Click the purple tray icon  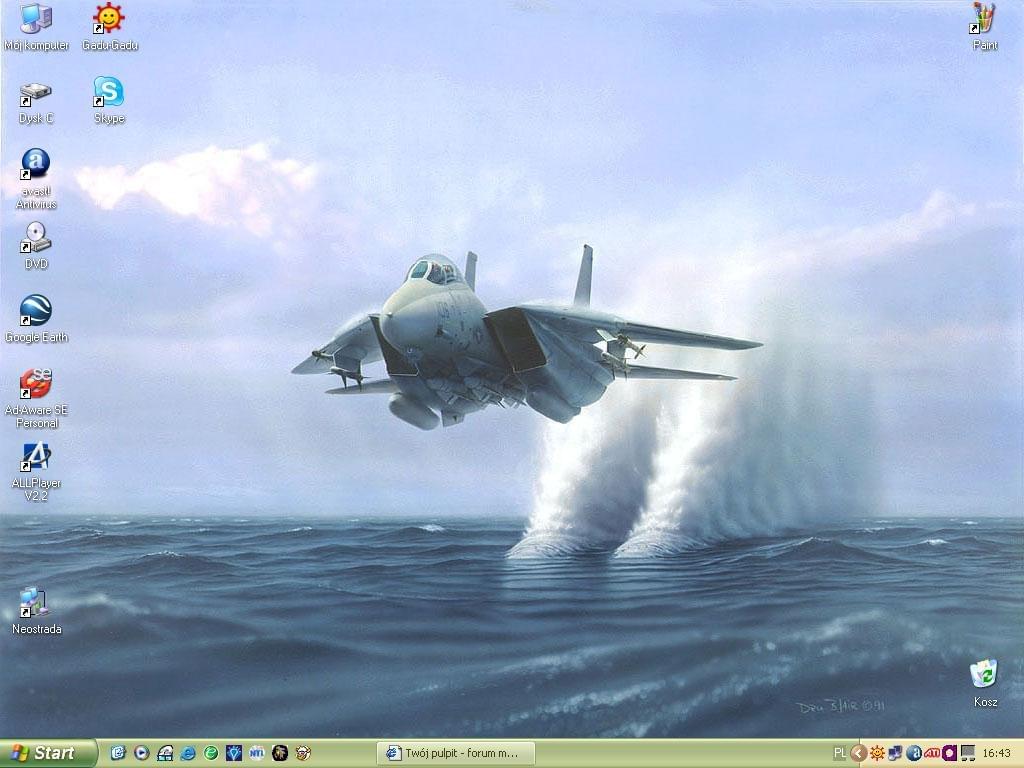[x=949, y=754]
